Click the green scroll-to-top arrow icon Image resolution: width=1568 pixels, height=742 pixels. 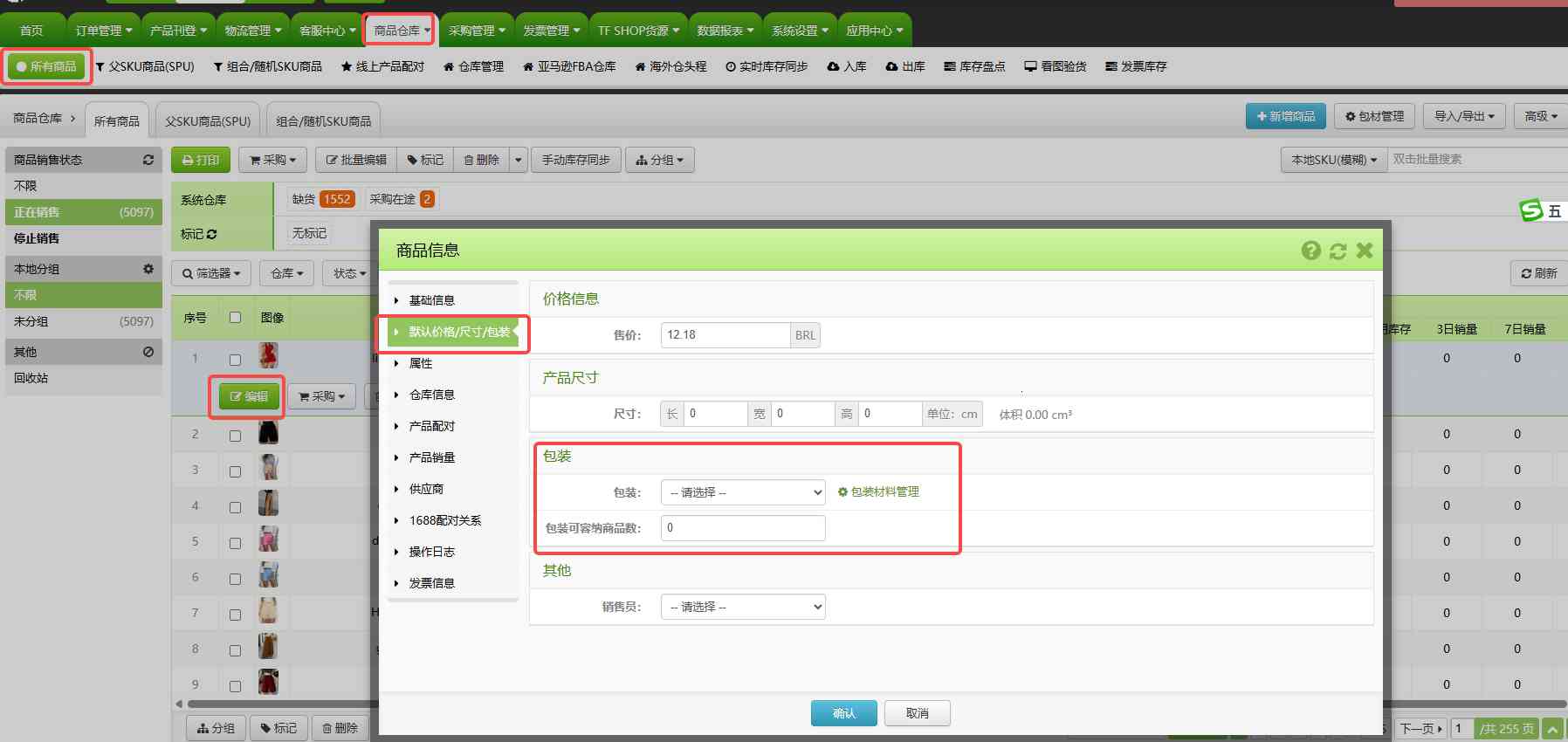pyautogui.click(x=1552, y=728)
